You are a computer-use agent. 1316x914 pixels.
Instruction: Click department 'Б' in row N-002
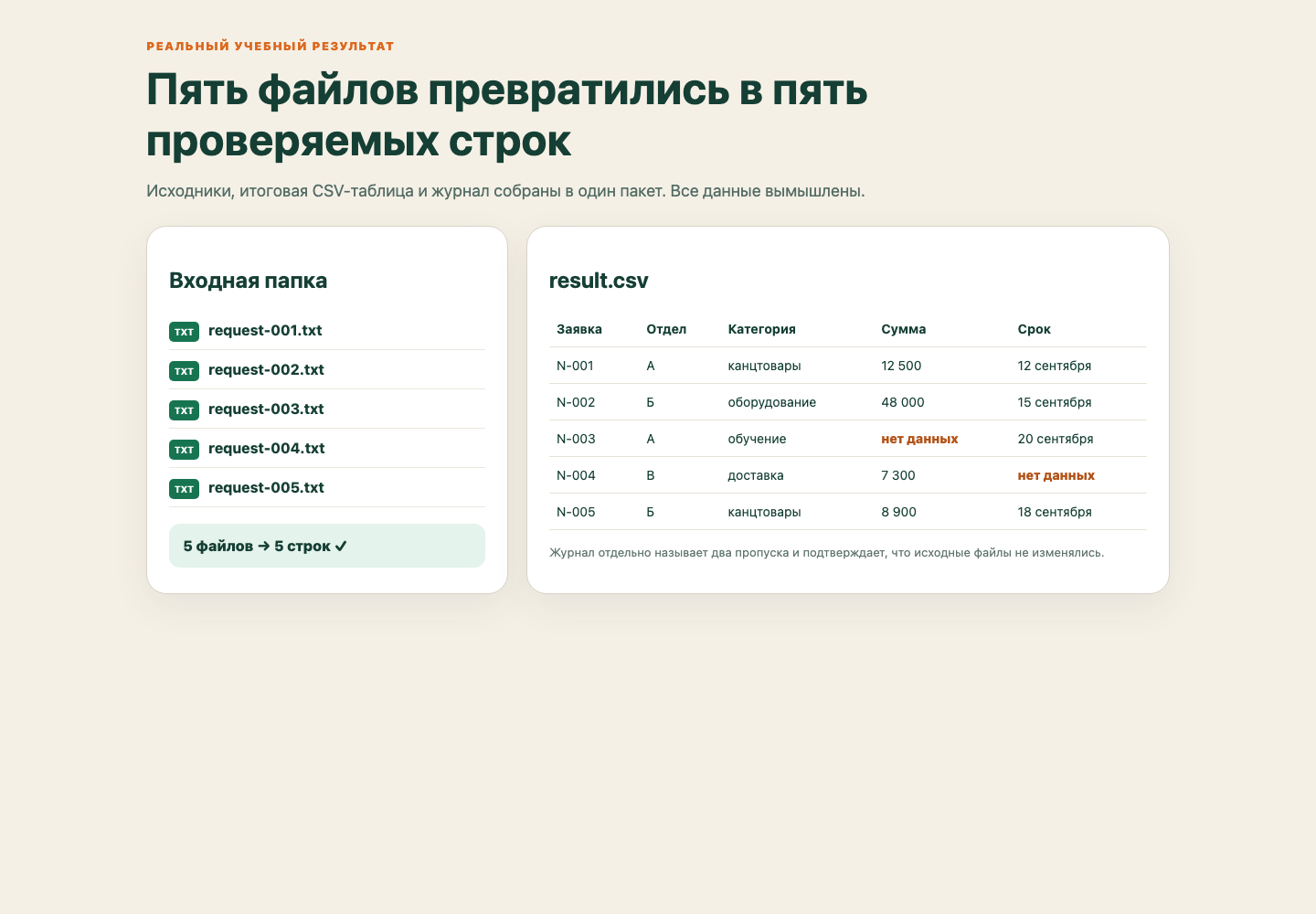point(651,402)
